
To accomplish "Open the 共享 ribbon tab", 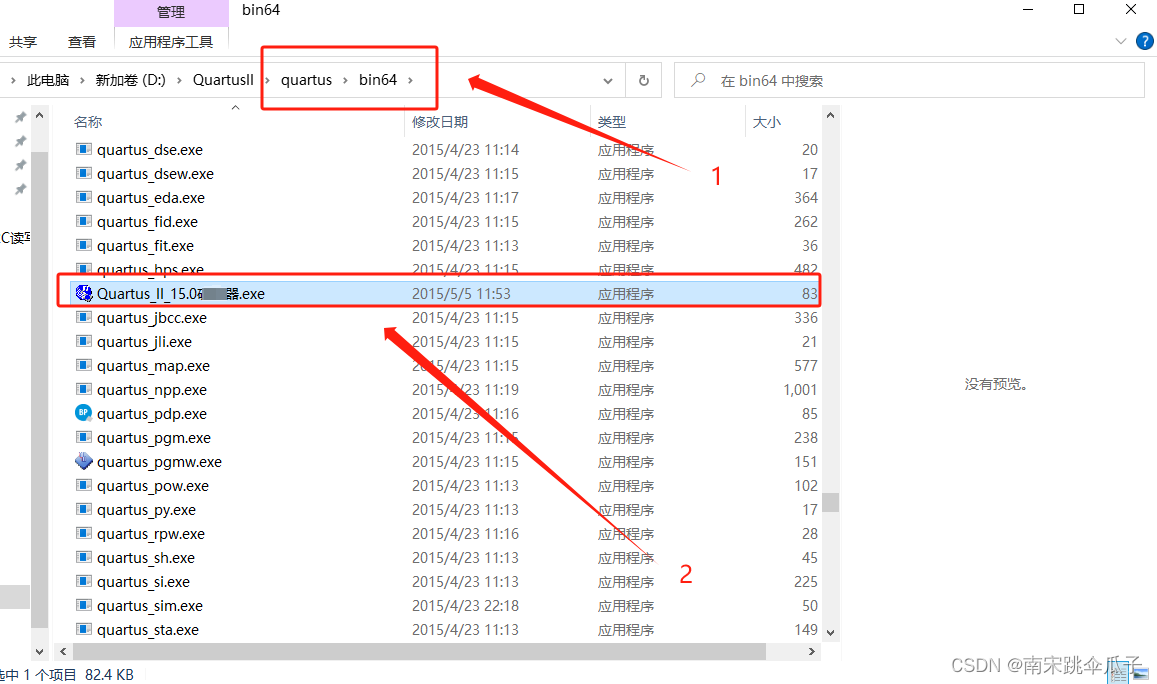I will pyautogui.click(x=23, y=42).
